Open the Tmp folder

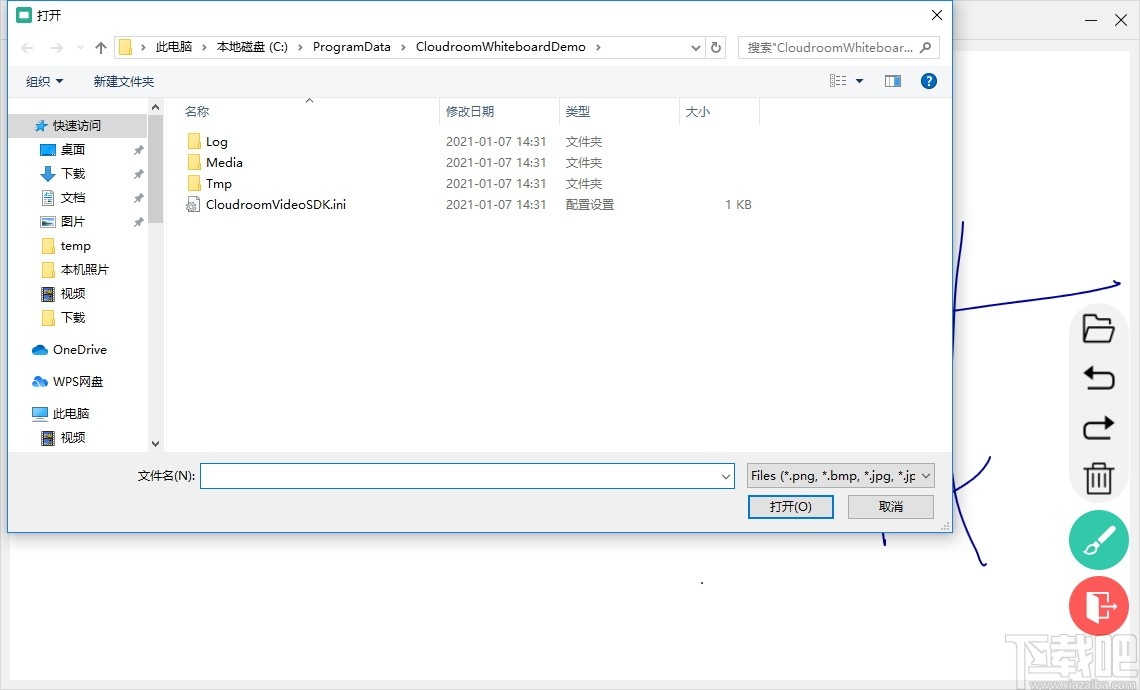click(x=218, y=183)
